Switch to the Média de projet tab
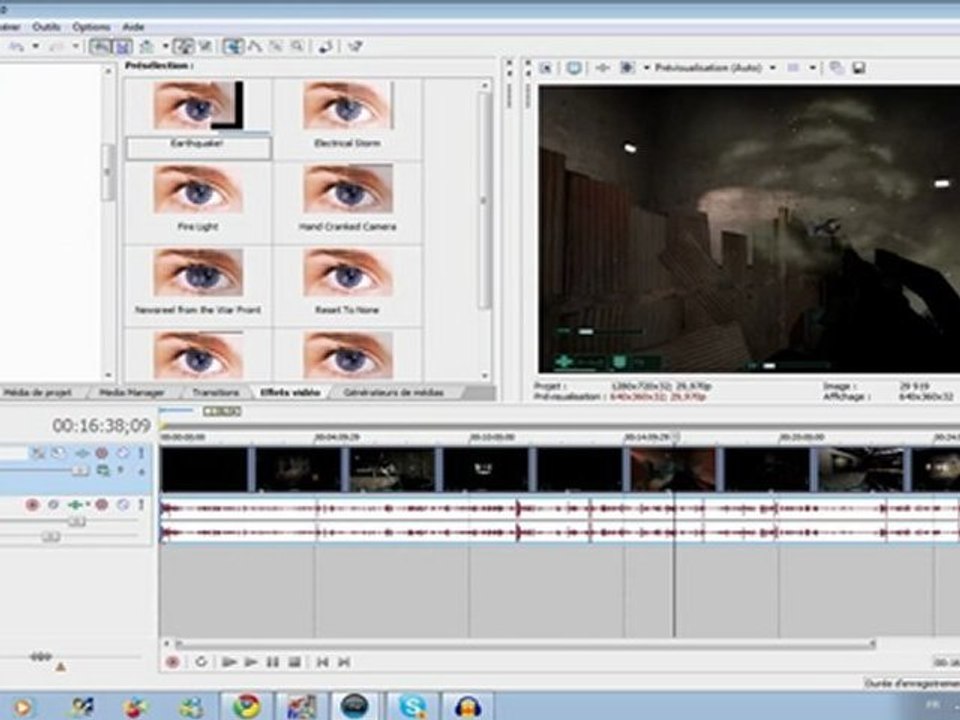 [x=38, y=392]
